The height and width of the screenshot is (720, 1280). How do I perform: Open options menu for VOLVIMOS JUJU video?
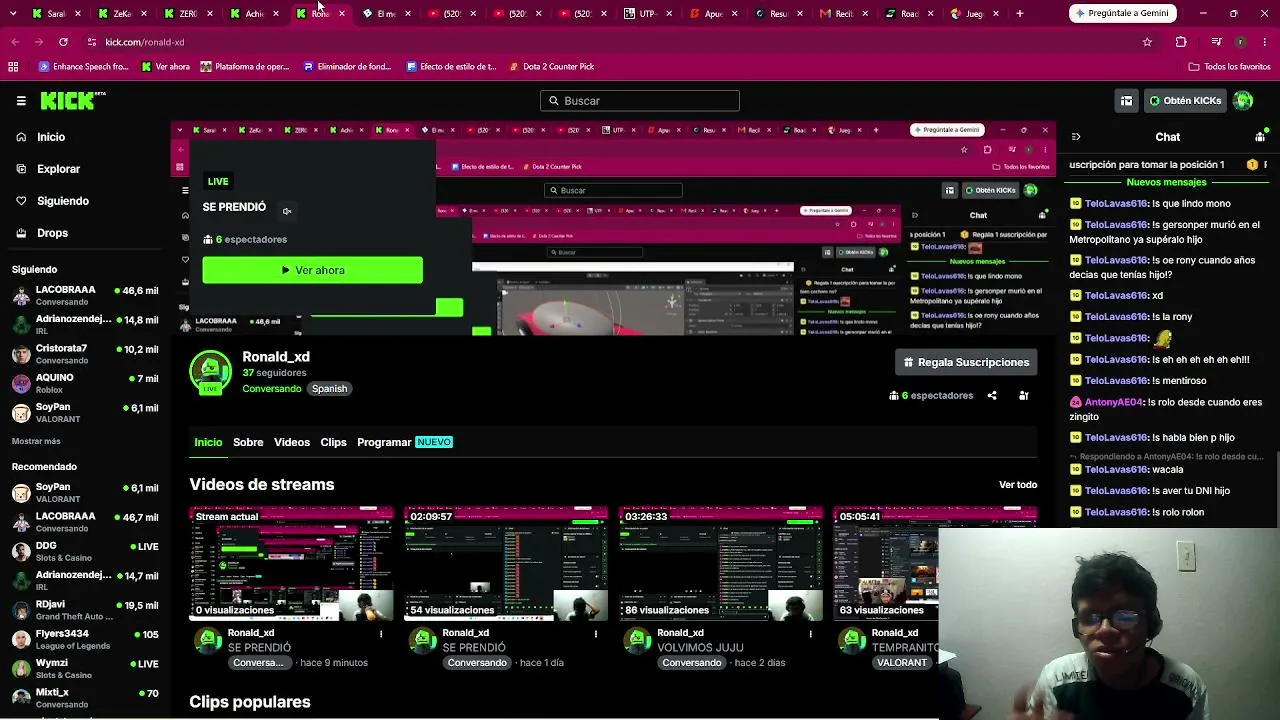click(811, 634)
